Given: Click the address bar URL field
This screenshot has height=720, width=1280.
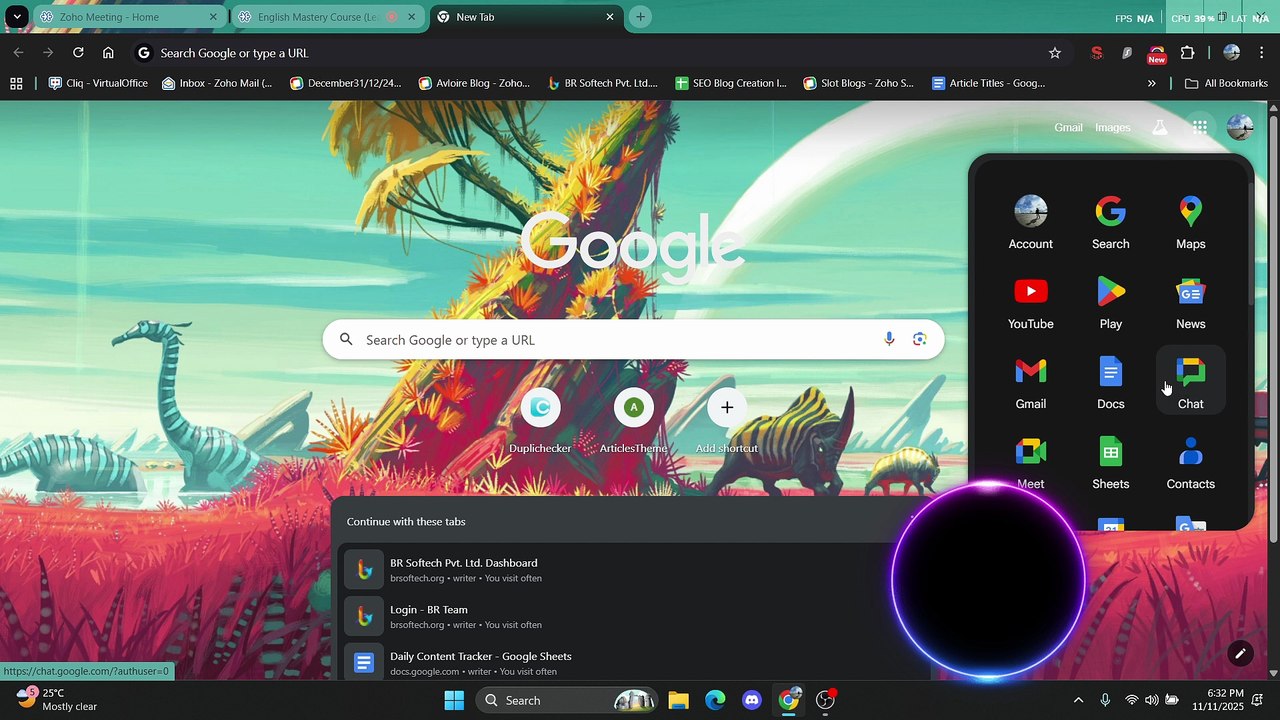Looking at the screenshot, I should click(600, 53).
